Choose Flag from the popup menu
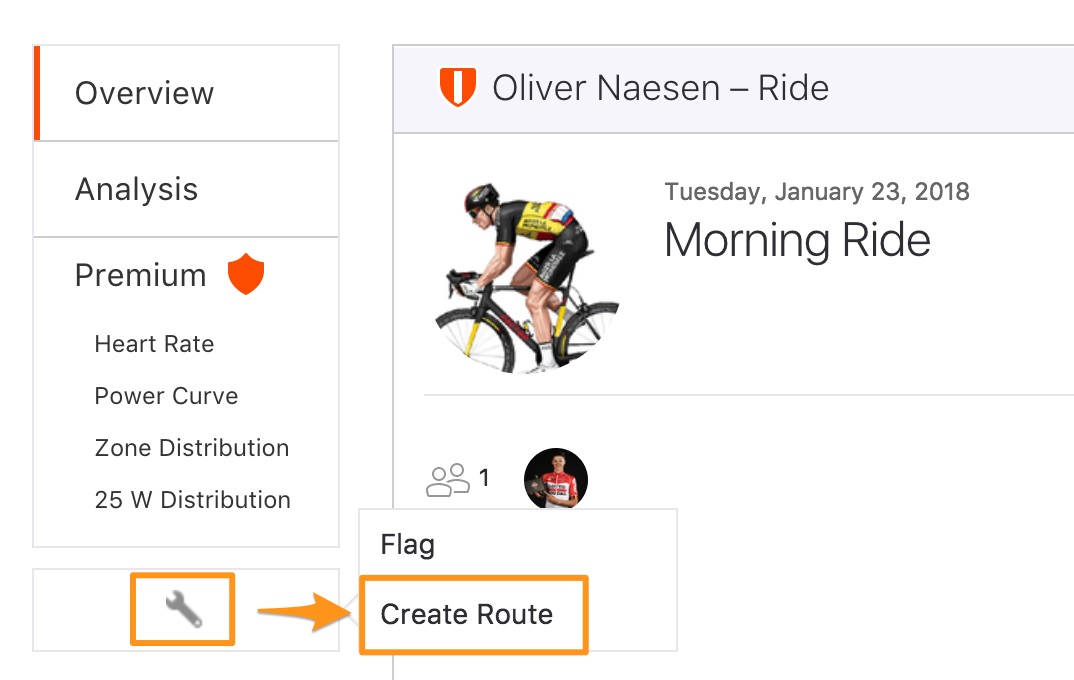This screenshot has width=1074, height=680. (408, 545)
